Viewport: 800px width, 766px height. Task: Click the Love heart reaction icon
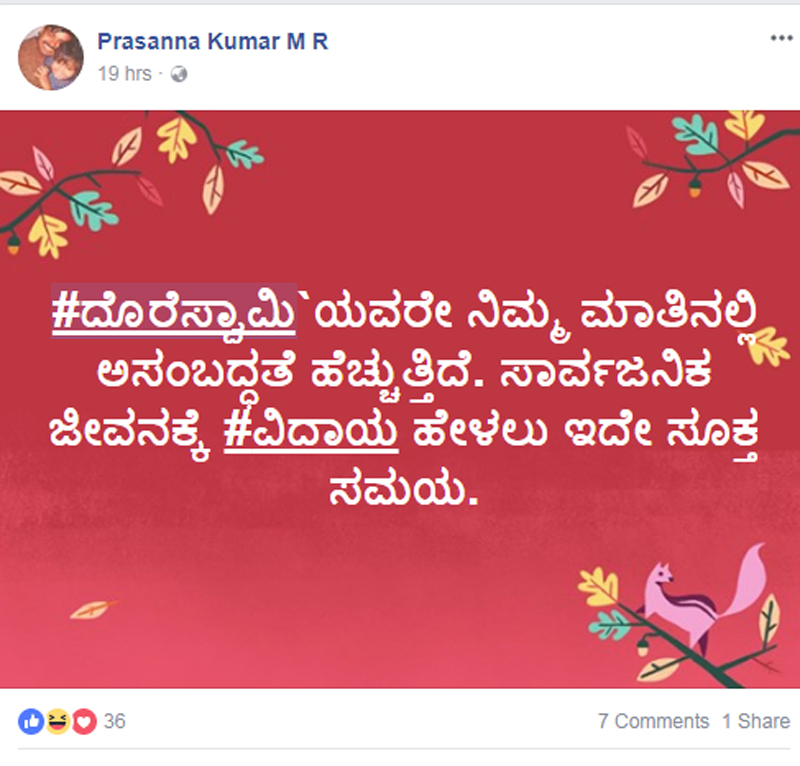[84, 722]
